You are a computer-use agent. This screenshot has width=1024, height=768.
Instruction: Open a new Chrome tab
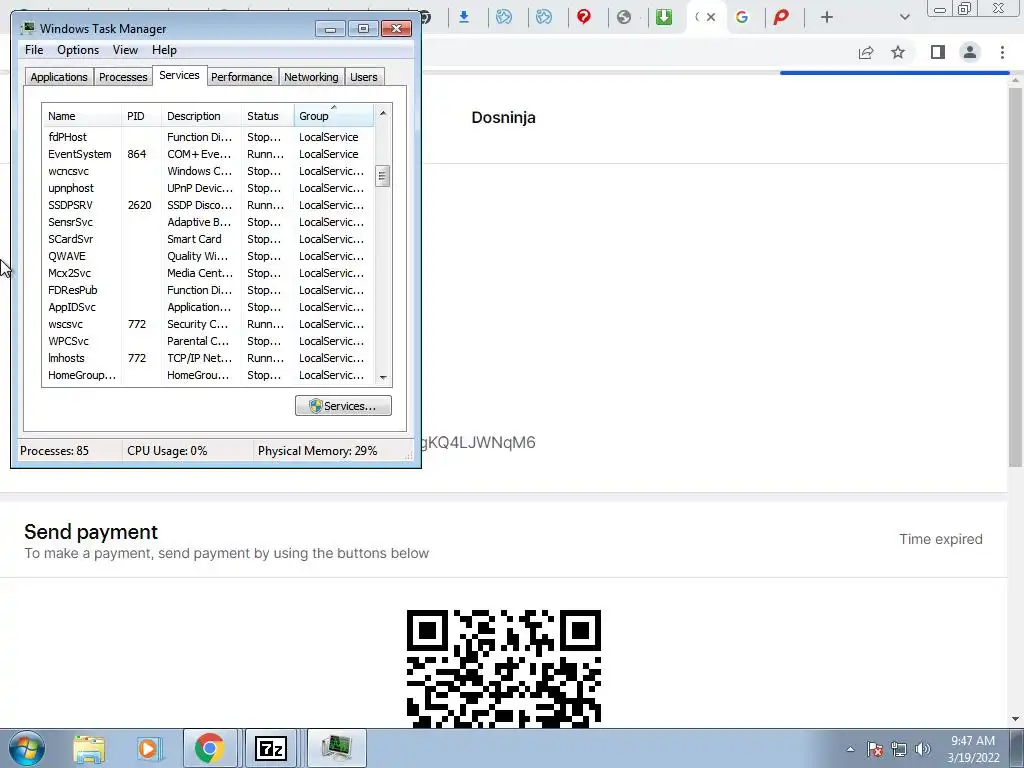pos(827,17)
